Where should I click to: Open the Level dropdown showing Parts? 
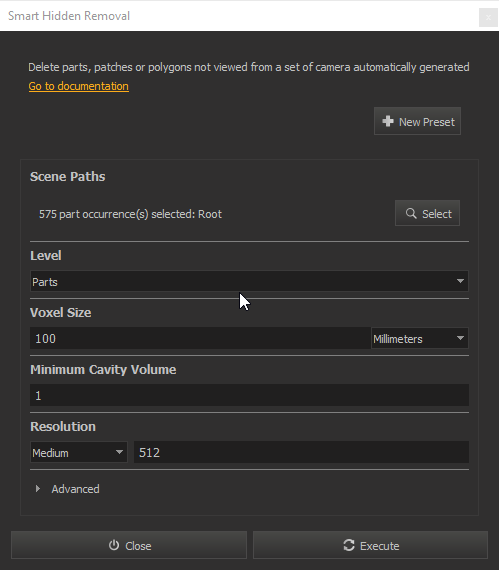[x=249, y=281]
